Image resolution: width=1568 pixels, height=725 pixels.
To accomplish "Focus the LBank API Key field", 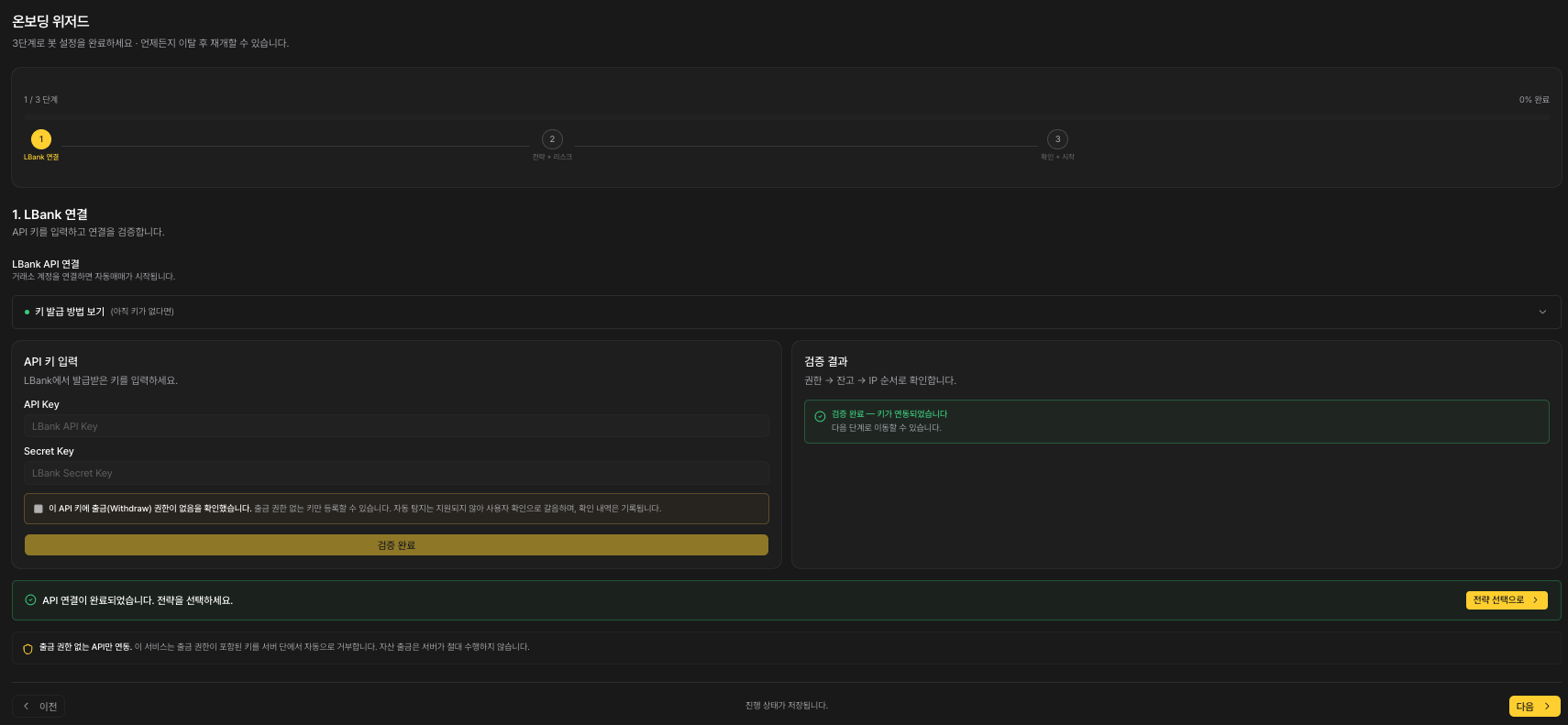I will pos(396,426).
